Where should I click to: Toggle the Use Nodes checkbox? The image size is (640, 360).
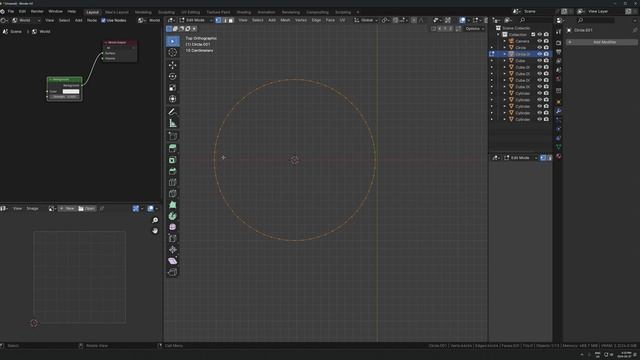103,20
